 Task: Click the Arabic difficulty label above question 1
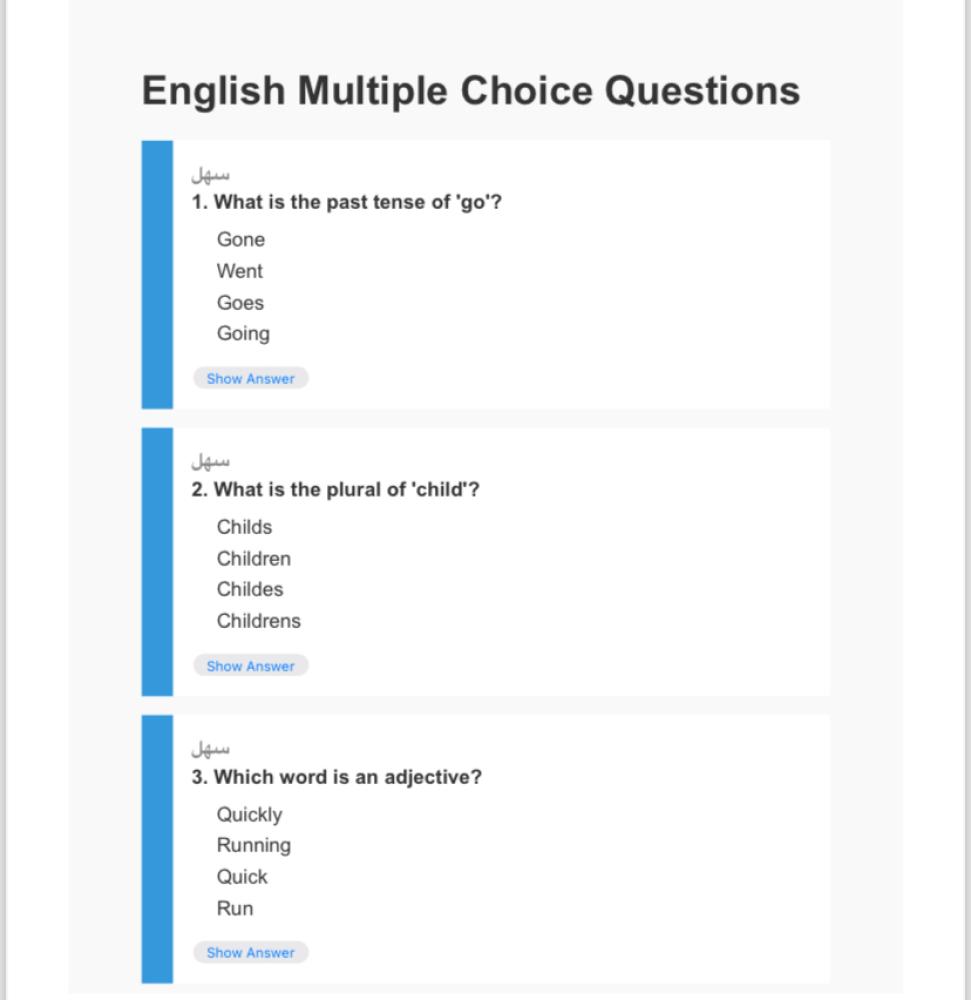pos(210,174)
